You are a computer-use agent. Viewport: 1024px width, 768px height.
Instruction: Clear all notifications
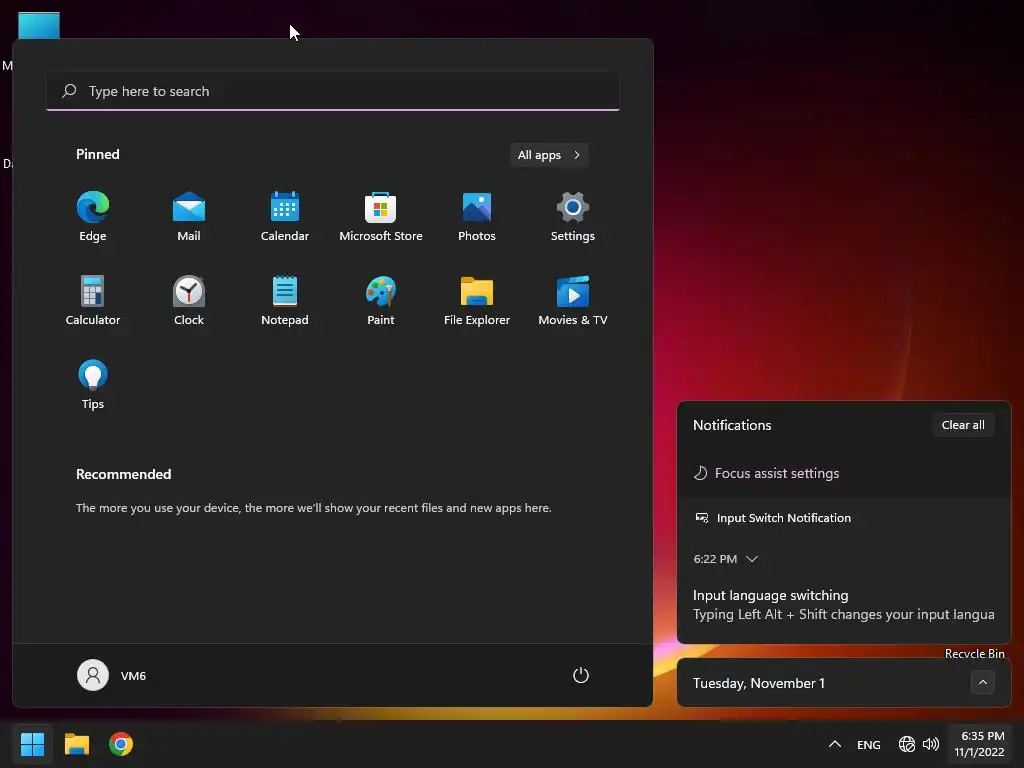tap(963, 425)
